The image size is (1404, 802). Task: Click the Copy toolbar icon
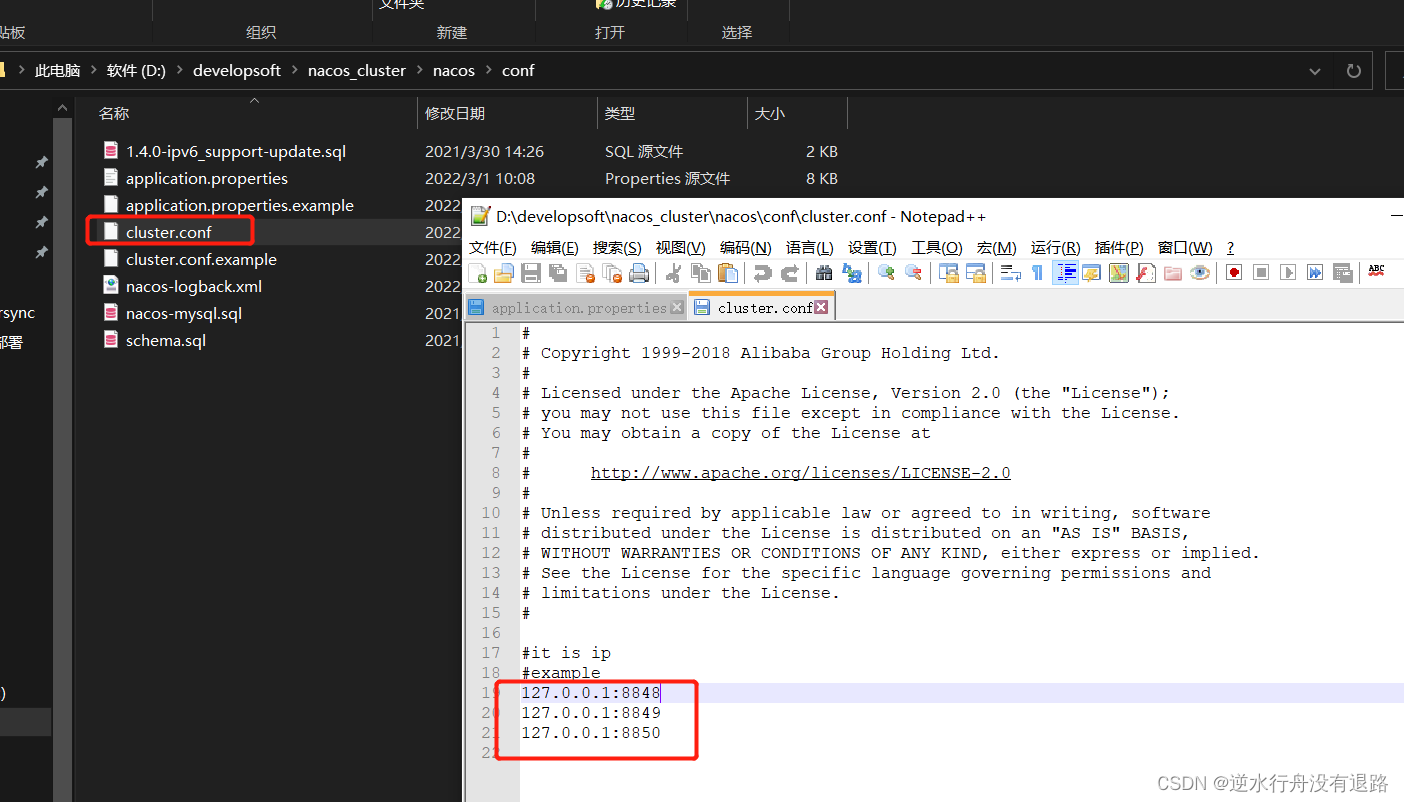[x=701, y=272]
